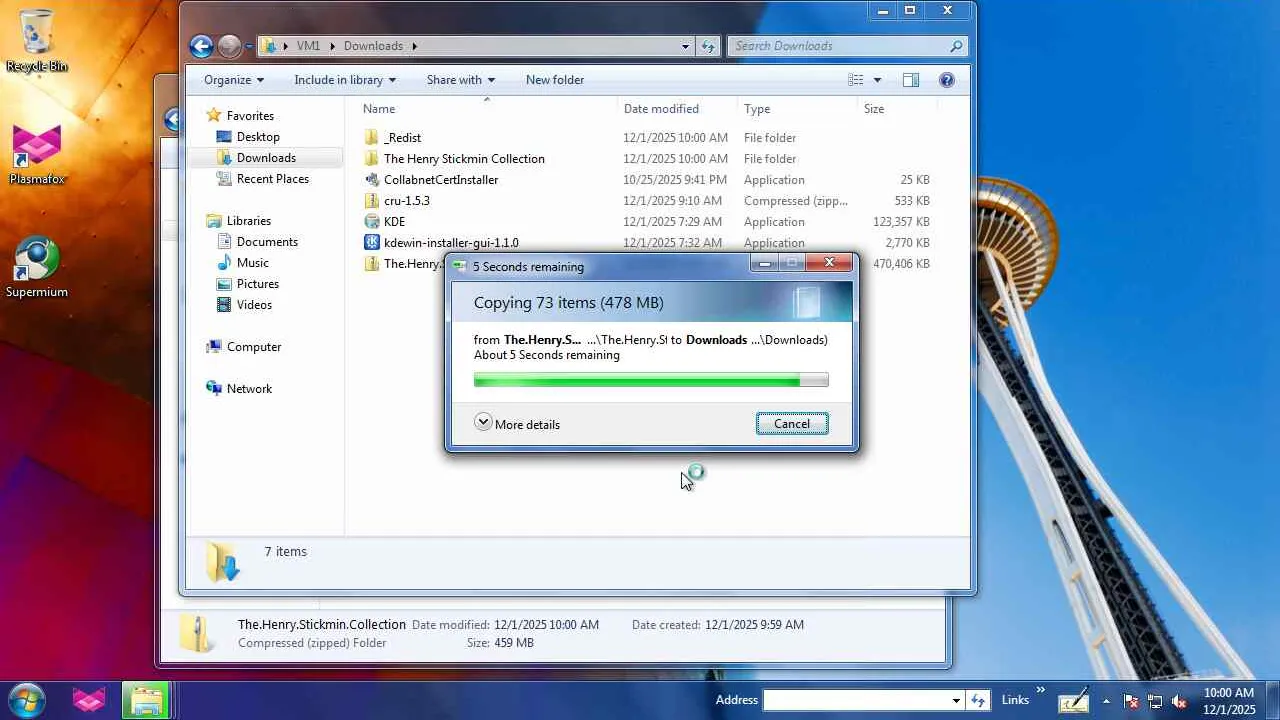Select the cru-1.5.3 zip file icon

(372, 201)
